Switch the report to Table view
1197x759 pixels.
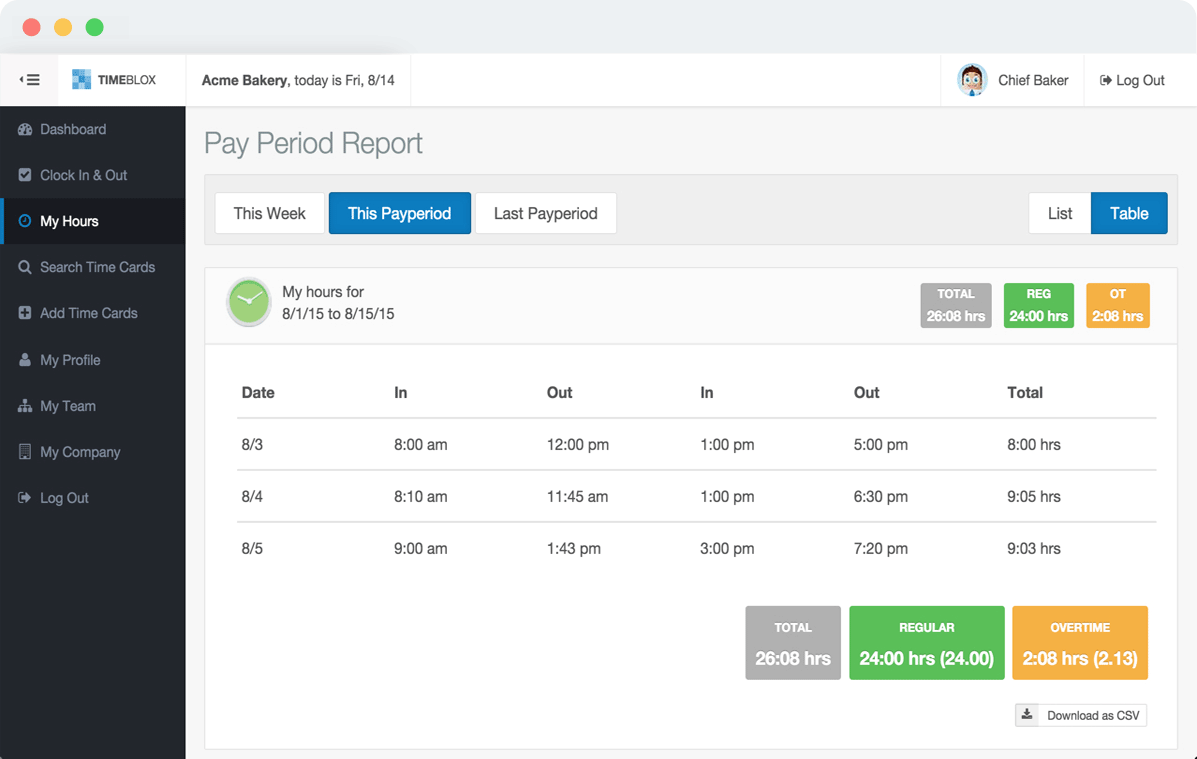(x=1129, y=213)
